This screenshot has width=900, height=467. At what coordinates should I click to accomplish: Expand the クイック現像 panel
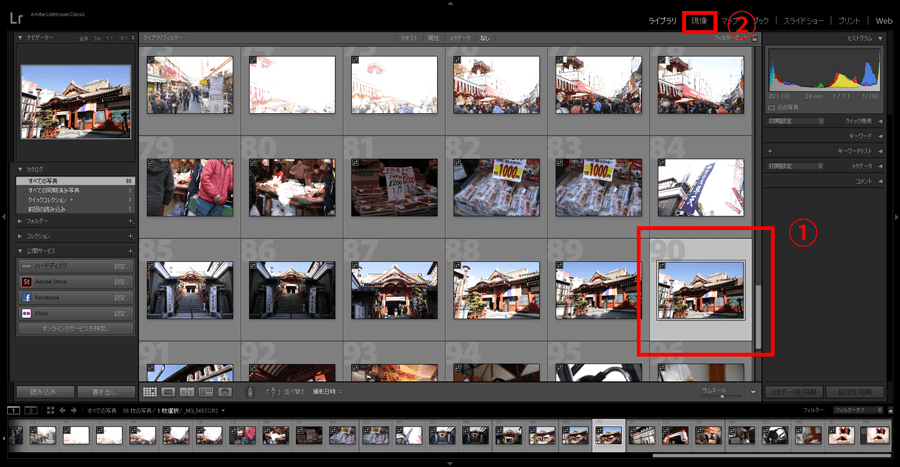880,121
